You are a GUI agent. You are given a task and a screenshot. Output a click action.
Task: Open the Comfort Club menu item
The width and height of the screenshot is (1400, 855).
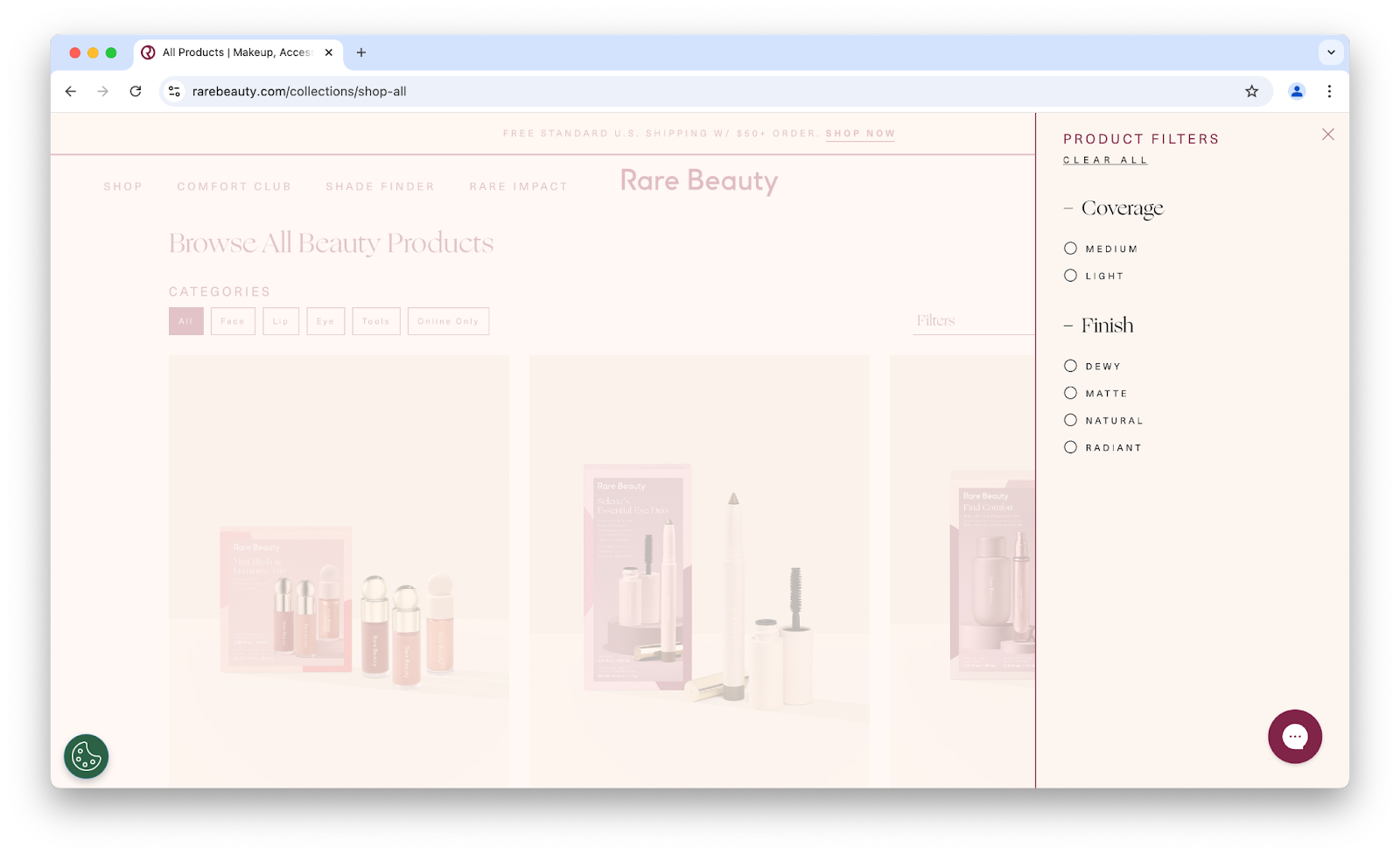click(x=234, y=186)
